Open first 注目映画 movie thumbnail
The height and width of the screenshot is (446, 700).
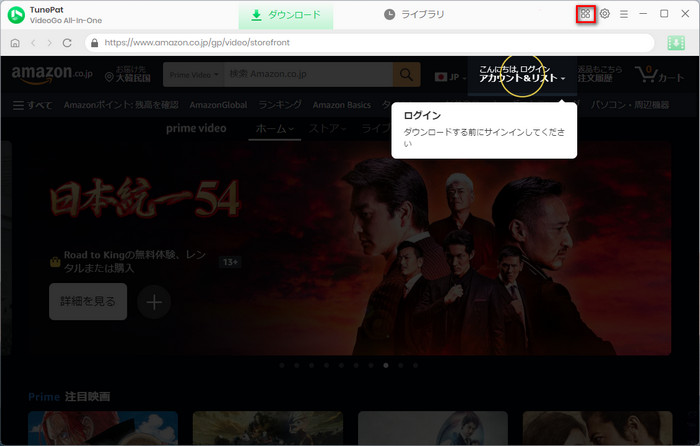[103, 428]
